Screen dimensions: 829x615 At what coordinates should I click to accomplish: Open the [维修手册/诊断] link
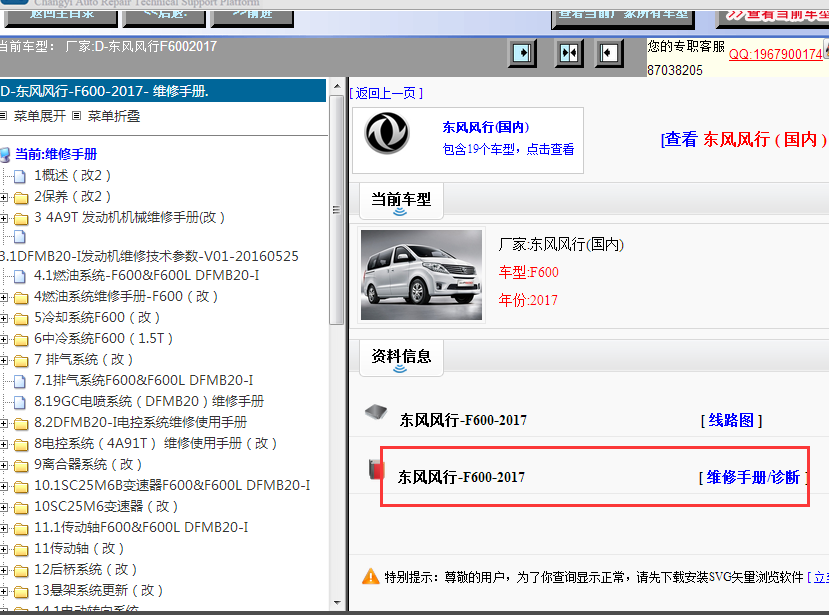753,478
